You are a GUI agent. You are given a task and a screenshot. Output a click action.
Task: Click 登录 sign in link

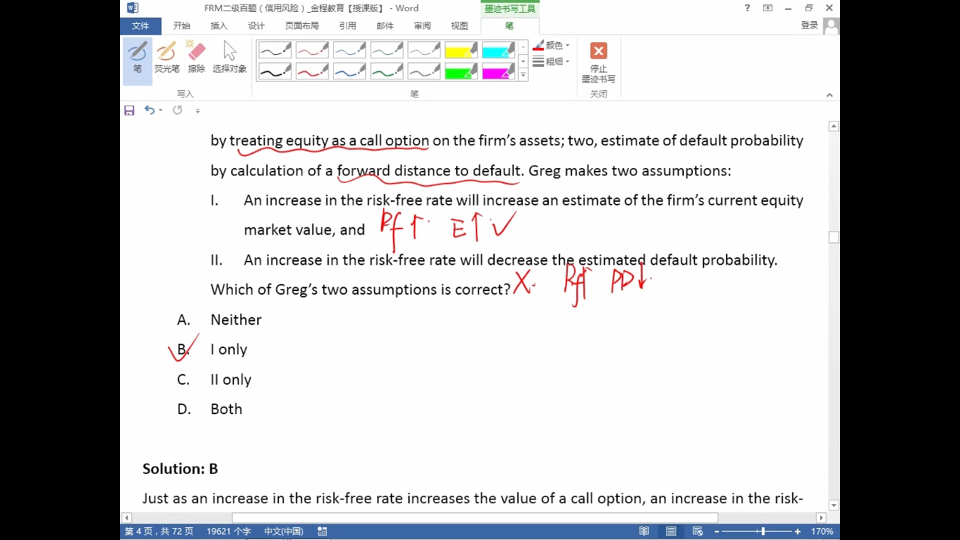[x=809, y=25]
